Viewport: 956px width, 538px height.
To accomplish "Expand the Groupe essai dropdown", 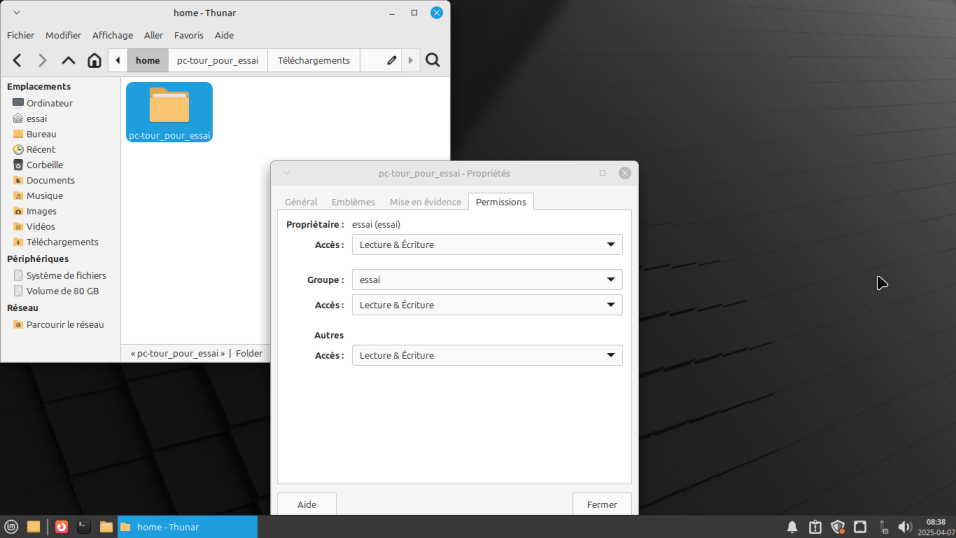I will click(x=487, y=280).
